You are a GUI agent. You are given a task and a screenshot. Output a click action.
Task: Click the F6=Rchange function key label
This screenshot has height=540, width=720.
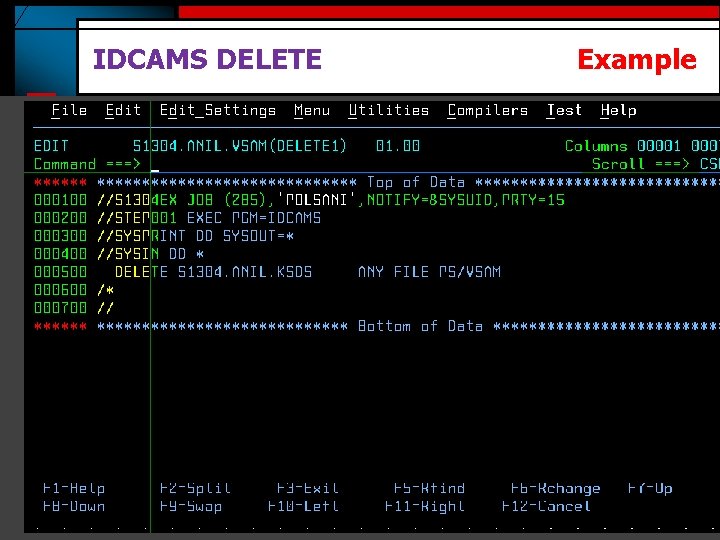(x=556, y=488)
